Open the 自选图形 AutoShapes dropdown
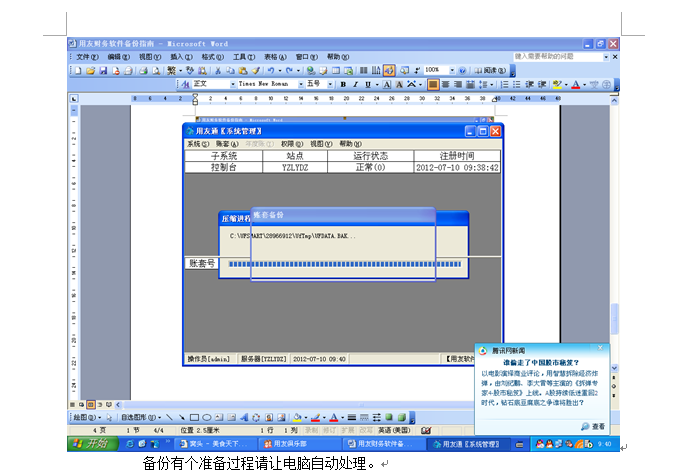The height and width of the screenshot is (471, 699). (x=141, y=418)
